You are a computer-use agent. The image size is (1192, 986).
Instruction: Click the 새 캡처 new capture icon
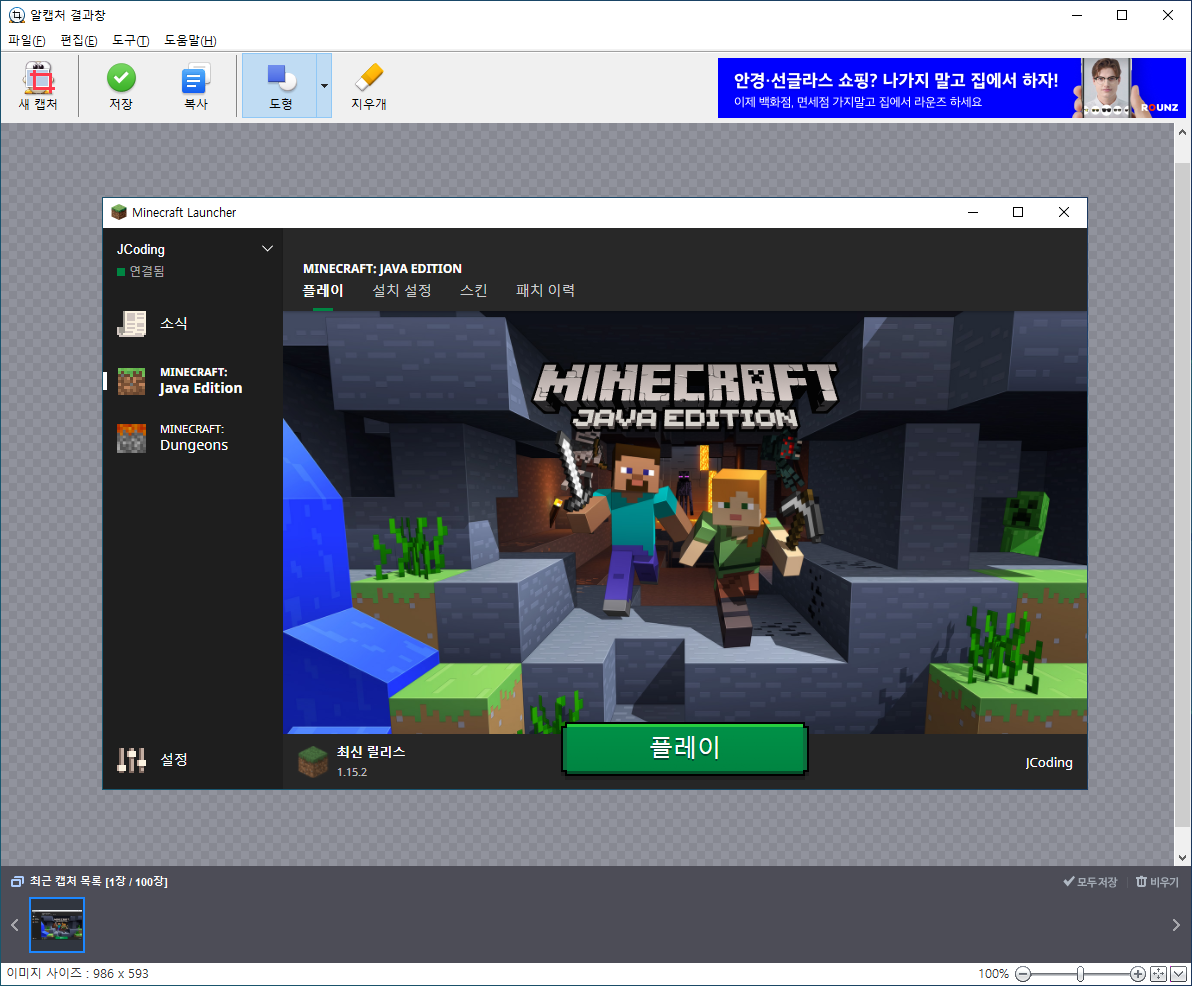39,86
